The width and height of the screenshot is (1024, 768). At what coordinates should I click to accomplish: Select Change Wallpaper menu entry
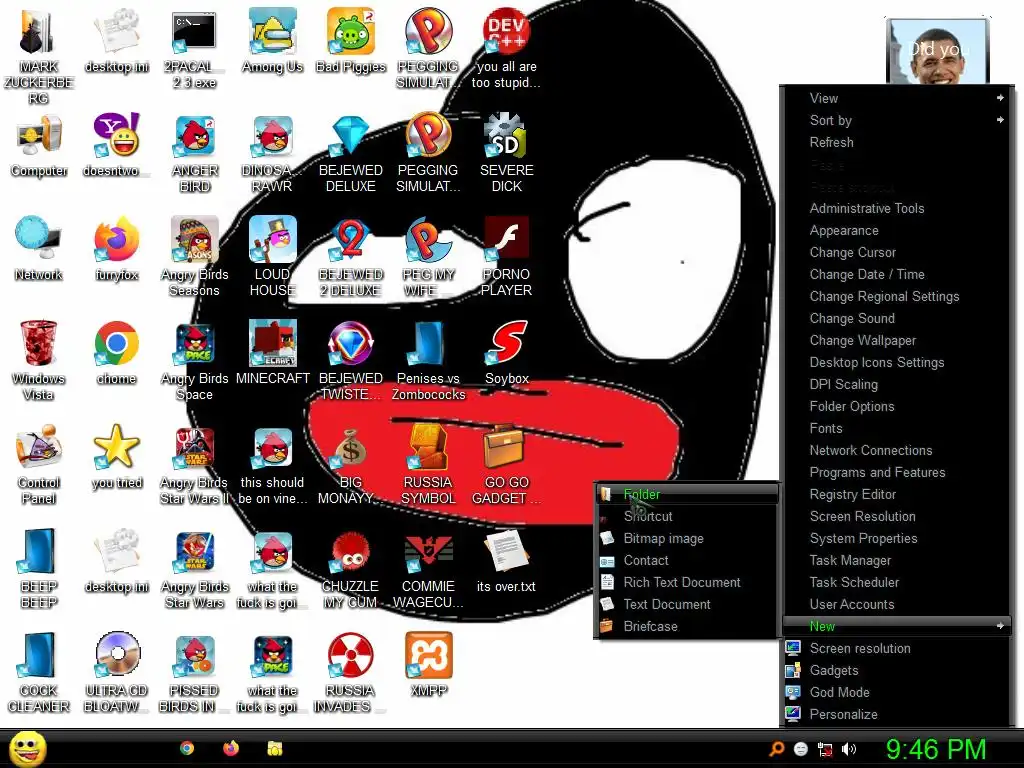click(x=897, y=340)
